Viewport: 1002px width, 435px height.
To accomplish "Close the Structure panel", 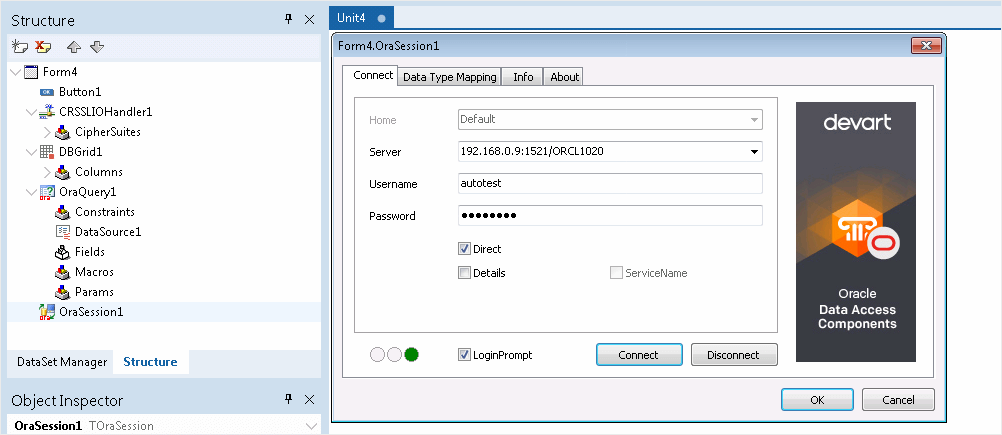I will click(x=309, y=20).
